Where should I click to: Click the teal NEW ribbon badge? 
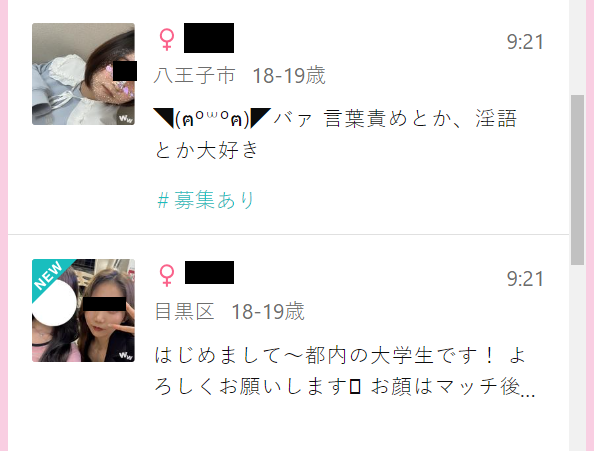point(50,277)
